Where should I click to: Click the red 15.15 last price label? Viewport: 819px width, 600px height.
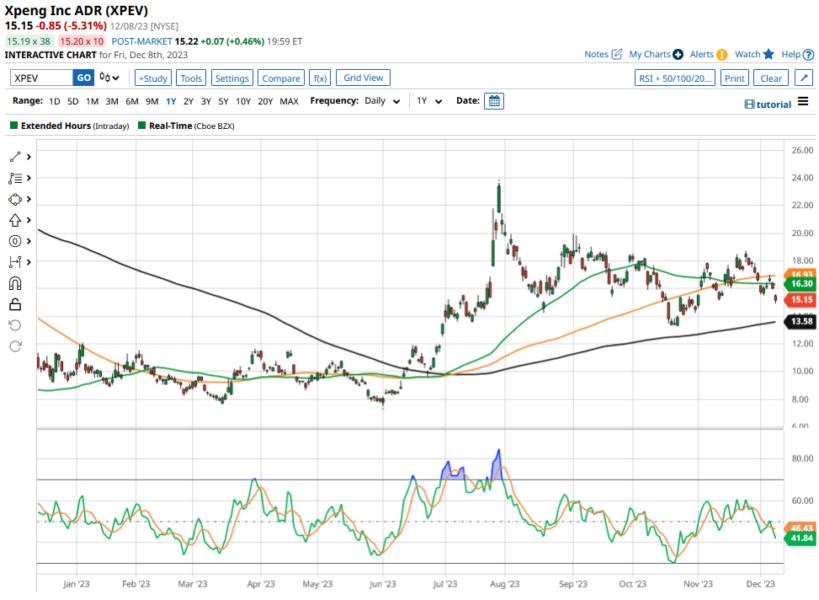pos(802,299)
